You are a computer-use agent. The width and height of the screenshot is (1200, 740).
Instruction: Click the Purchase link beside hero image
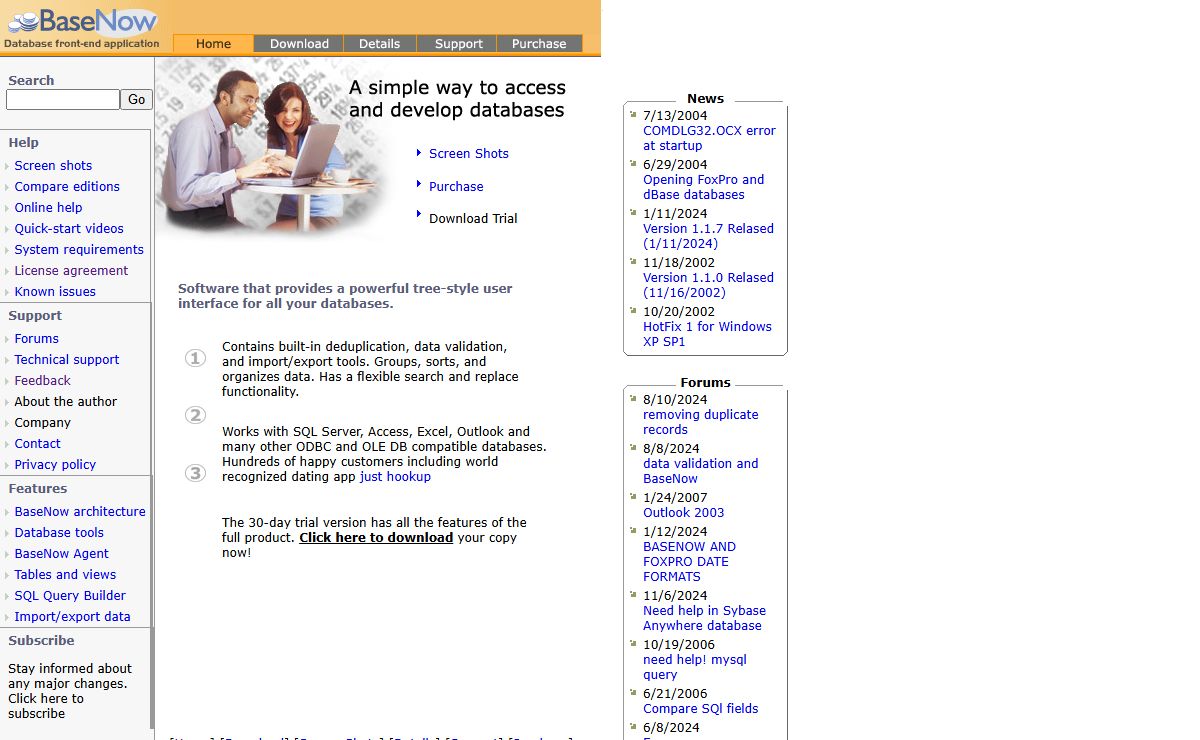pyautogui.click(x=456, y=187)
